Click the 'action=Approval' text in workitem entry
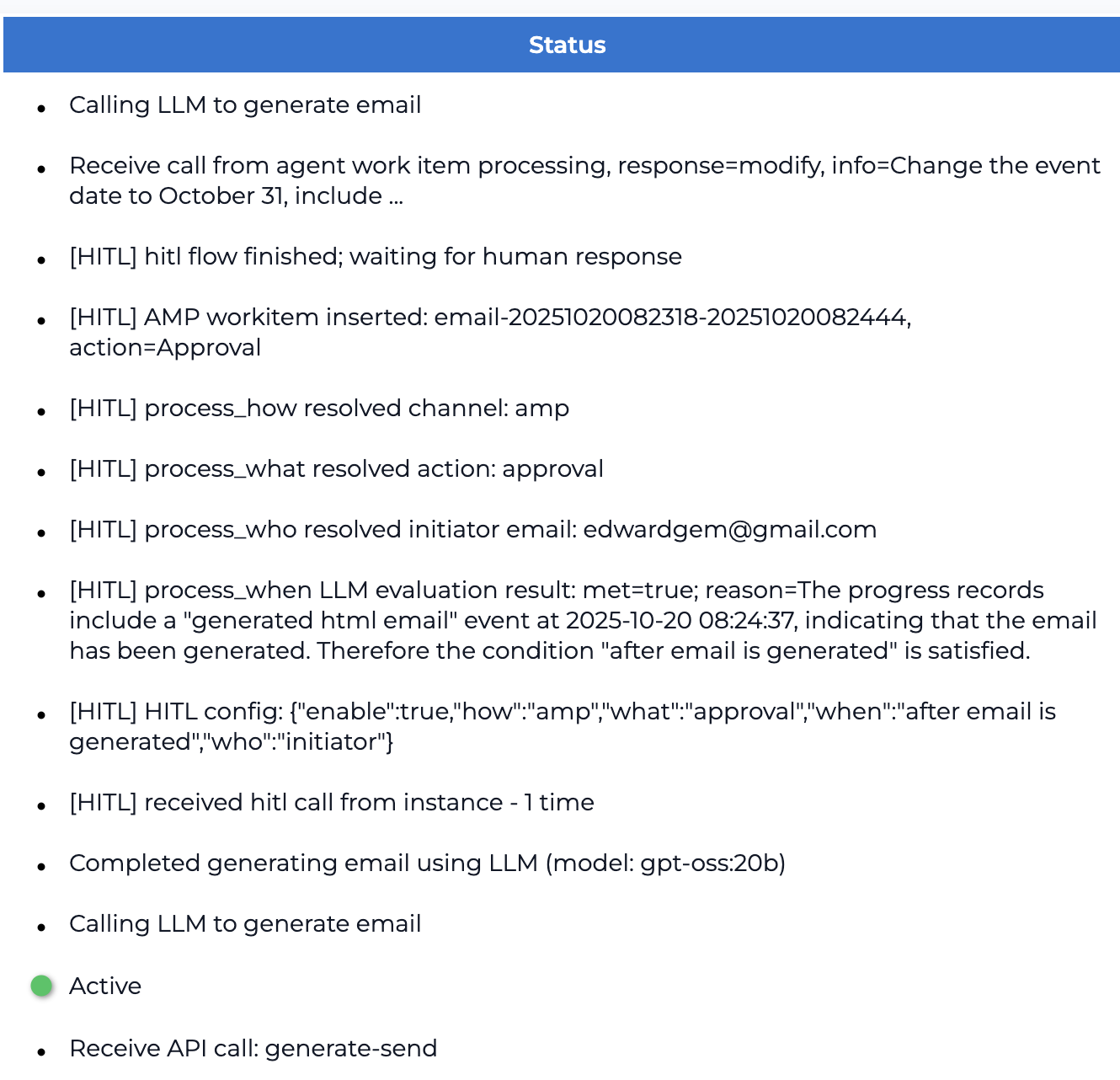This screenshot has height=1080, width=1120. [x=165, y=347]
